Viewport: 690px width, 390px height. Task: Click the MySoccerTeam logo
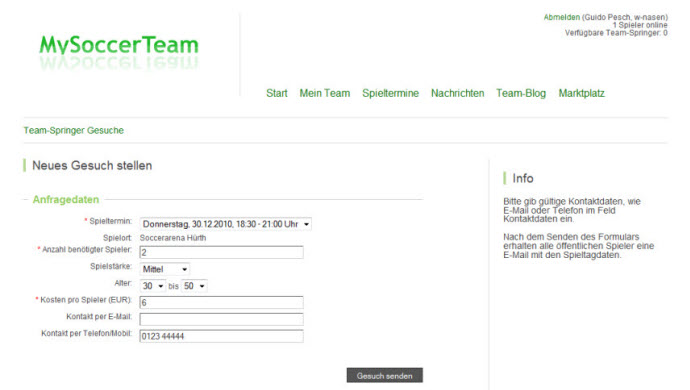tap(119, 52)
